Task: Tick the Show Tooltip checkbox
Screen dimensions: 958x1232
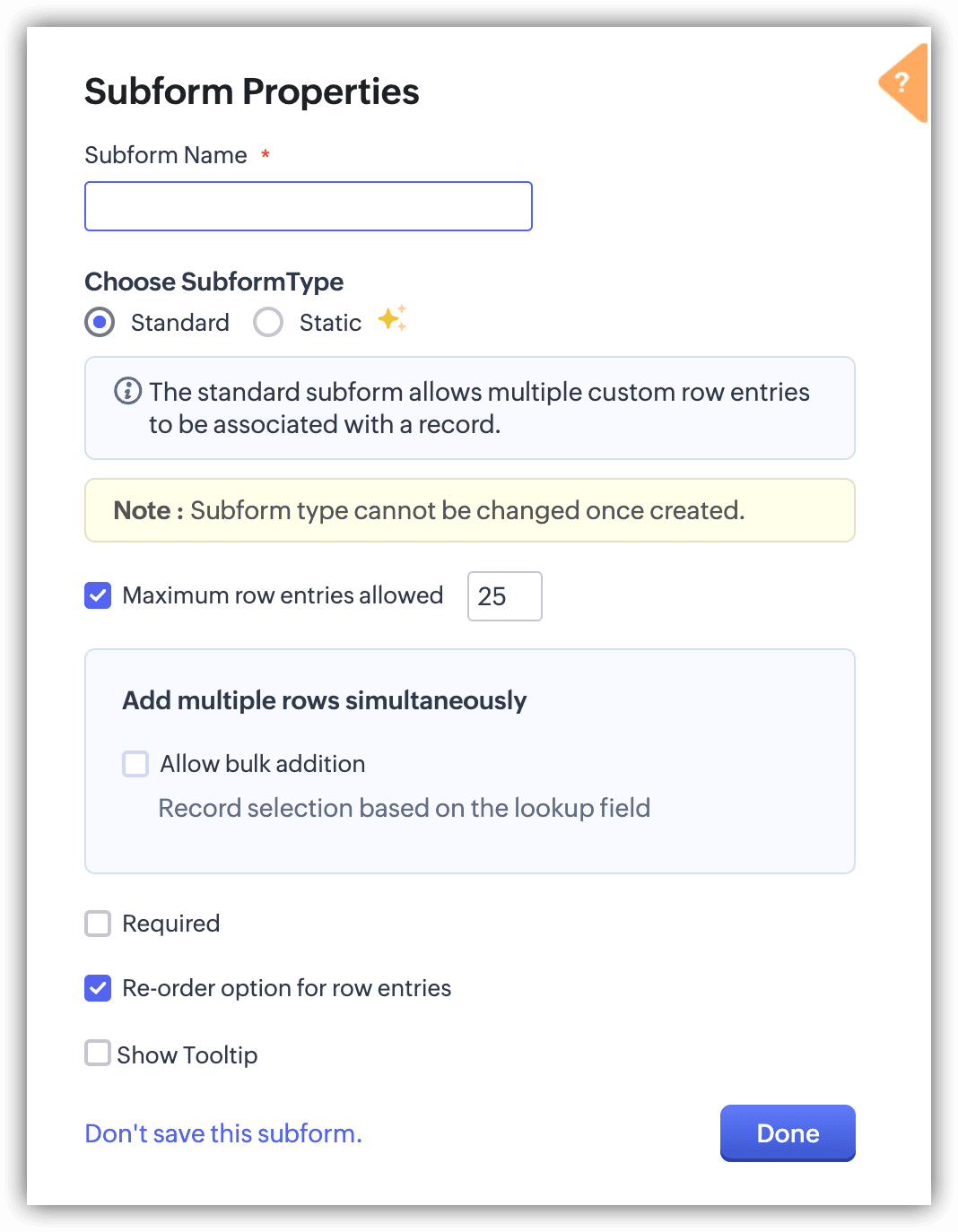Action: click(98, 1053)
